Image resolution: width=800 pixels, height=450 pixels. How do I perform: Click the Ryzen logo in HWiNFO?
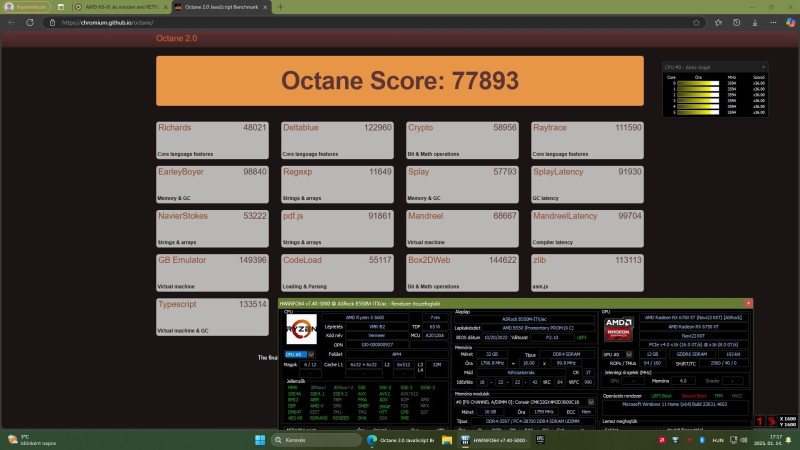pos(301,329)
